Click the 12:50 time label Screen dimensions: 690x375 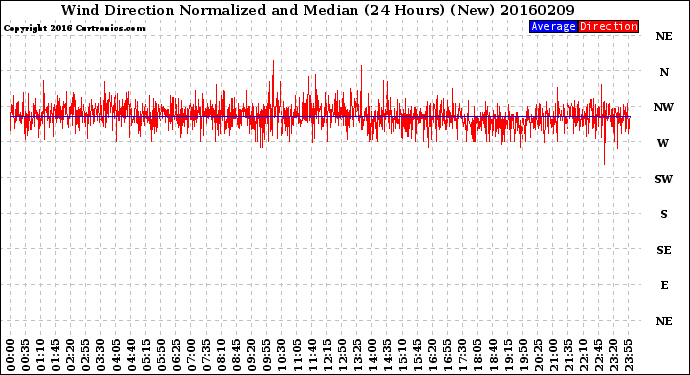[x=342, y=355]
